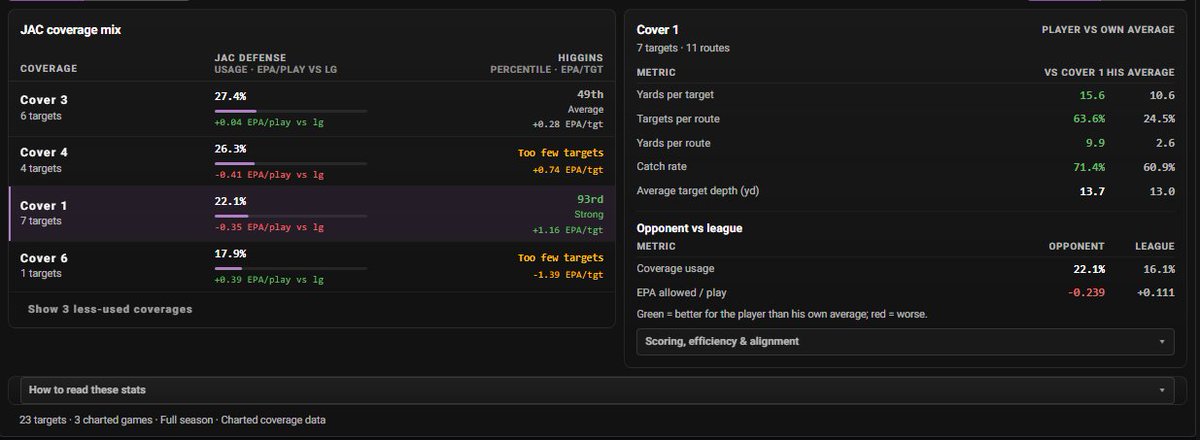Click the -0.239 opponent EPA value
Image resolution: width=1200 pixels, height=440 pixels.
click(x=1085, y=293)
